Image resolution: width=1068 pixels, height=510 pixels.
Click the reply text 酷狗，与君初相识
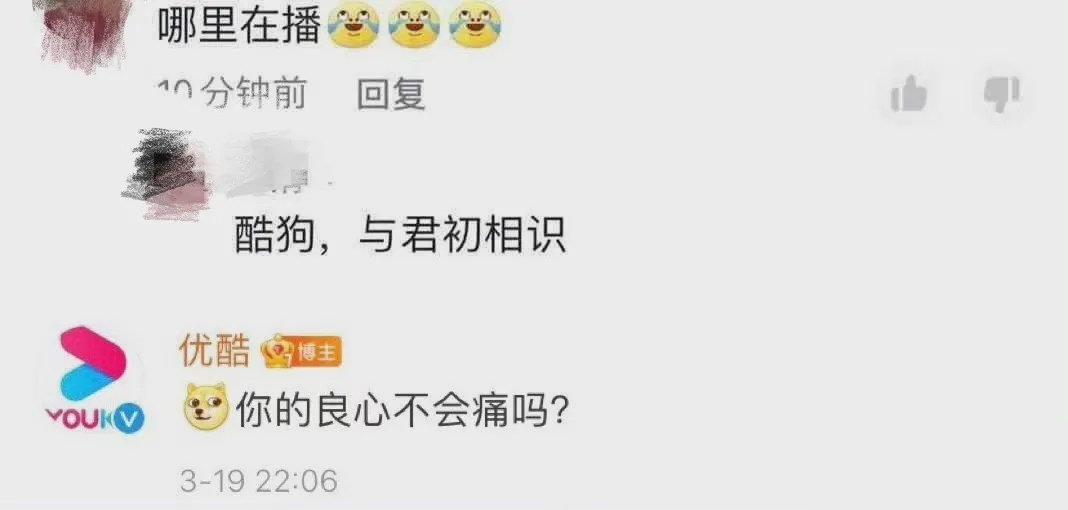400,237
